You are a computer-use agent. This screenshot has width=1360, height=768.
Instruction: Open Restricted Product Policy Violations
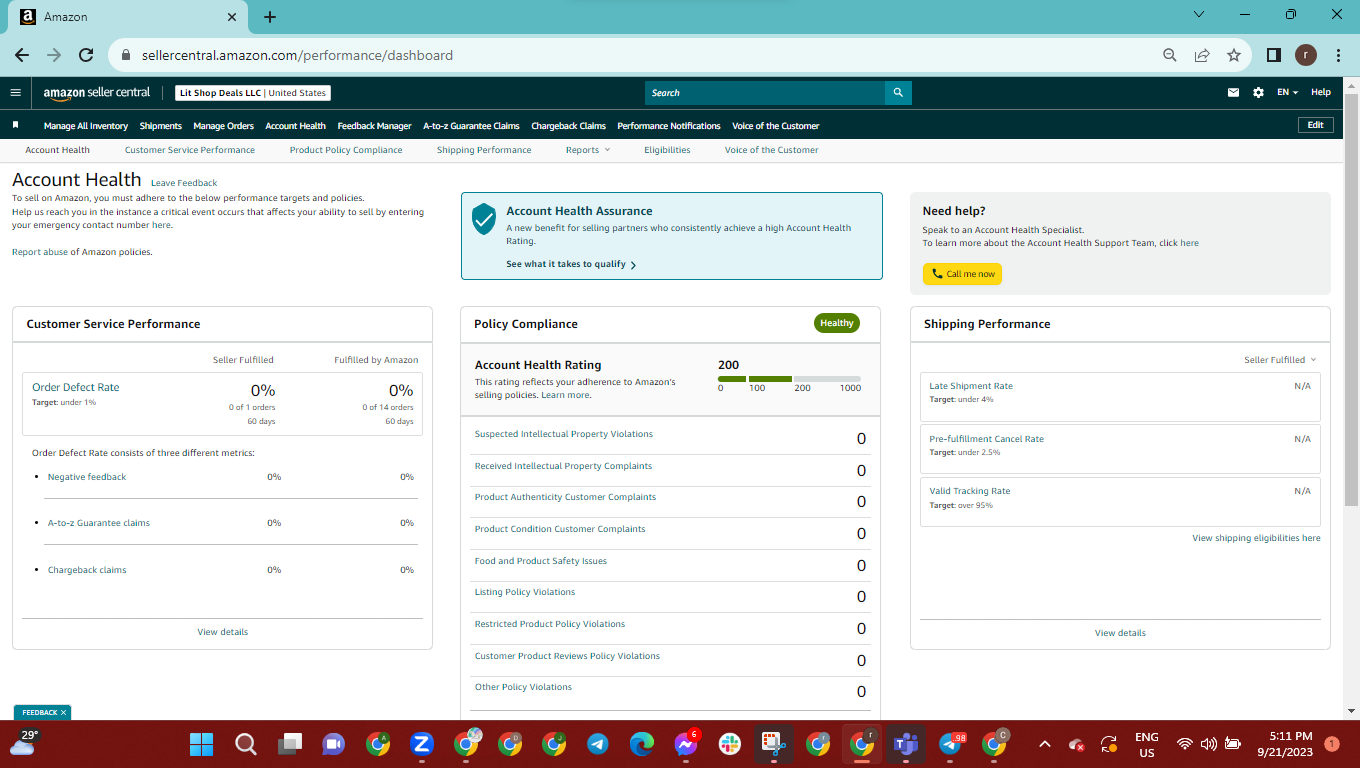[x=550, y=624]
